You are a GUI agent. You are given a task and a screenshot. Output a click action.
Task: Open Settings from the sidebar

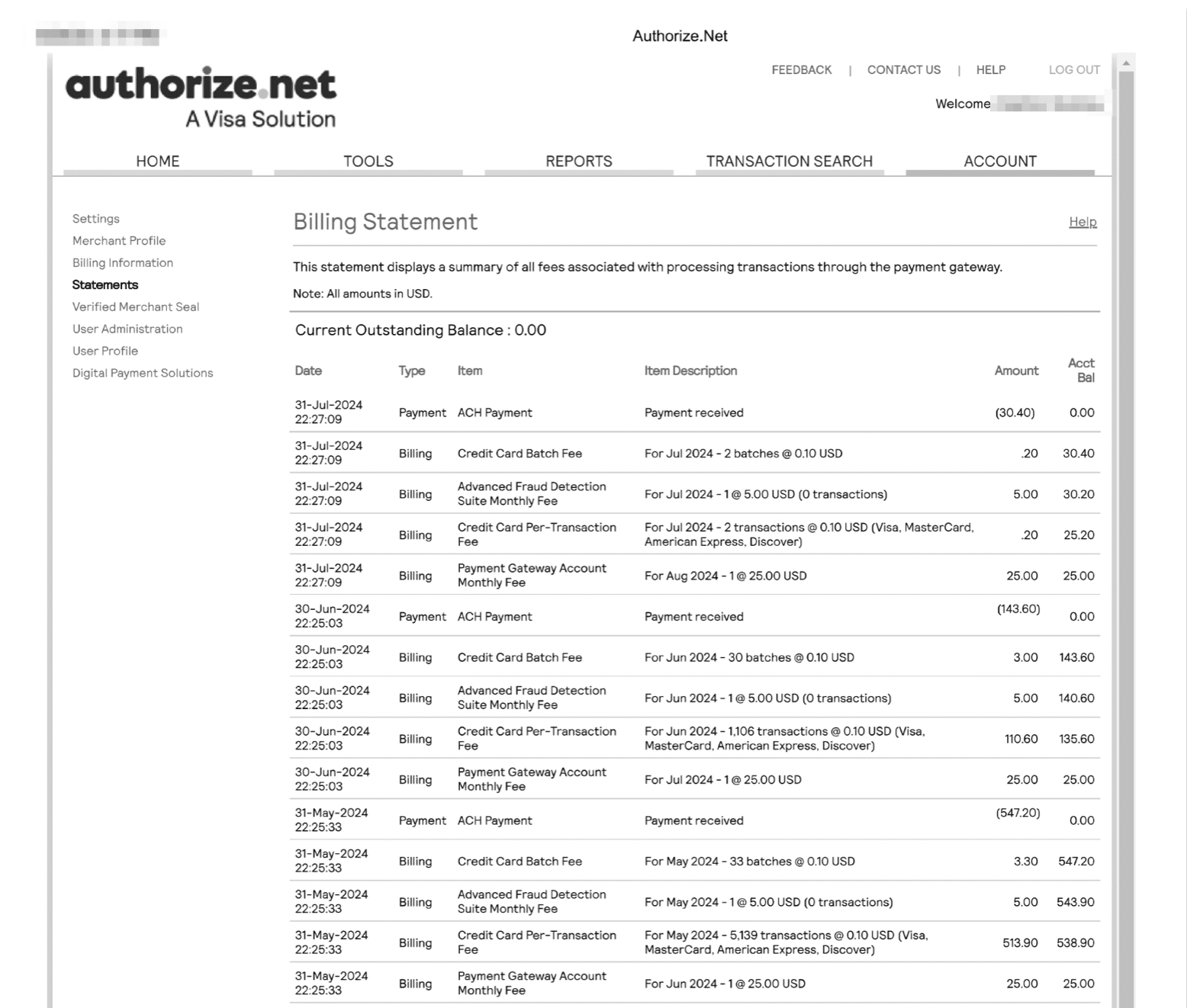(x=95, y=219)
